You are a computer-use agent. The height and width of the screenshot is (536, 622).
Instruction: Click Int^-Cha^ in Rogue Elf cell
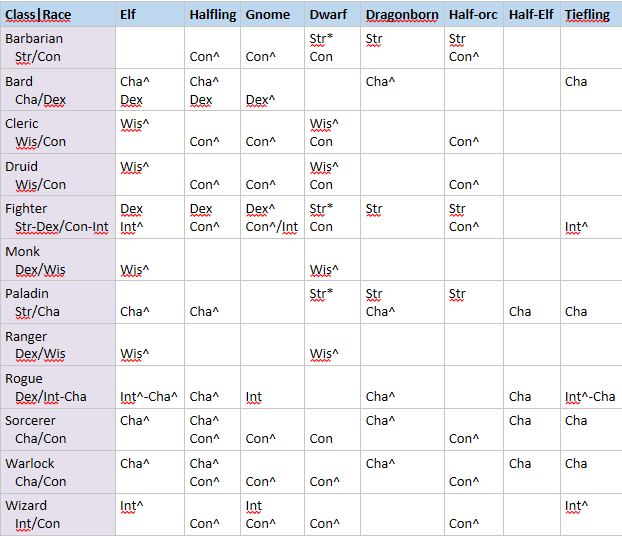149,397
